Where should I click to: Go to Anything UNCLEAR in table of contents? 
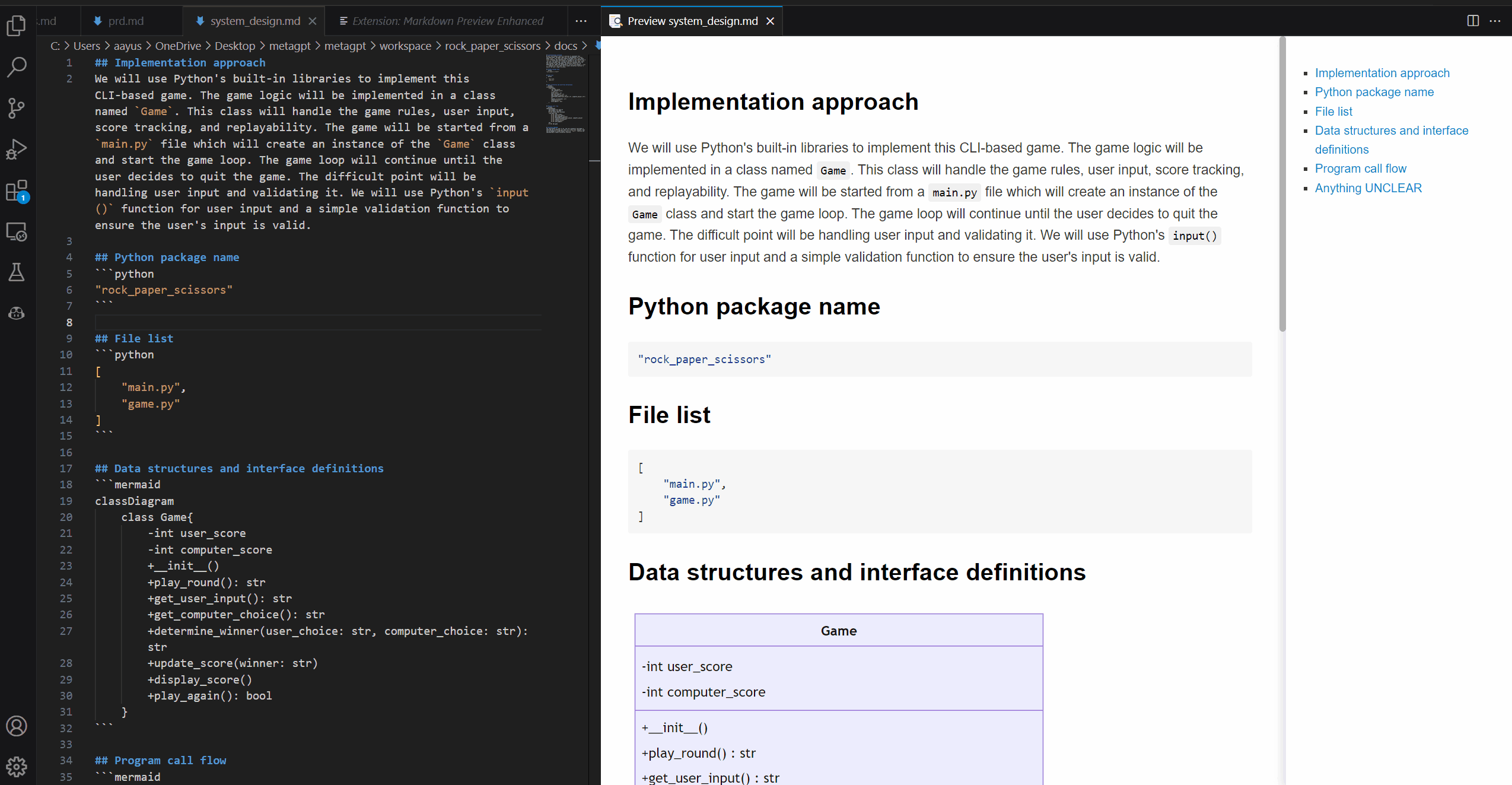pos(1368,188)
